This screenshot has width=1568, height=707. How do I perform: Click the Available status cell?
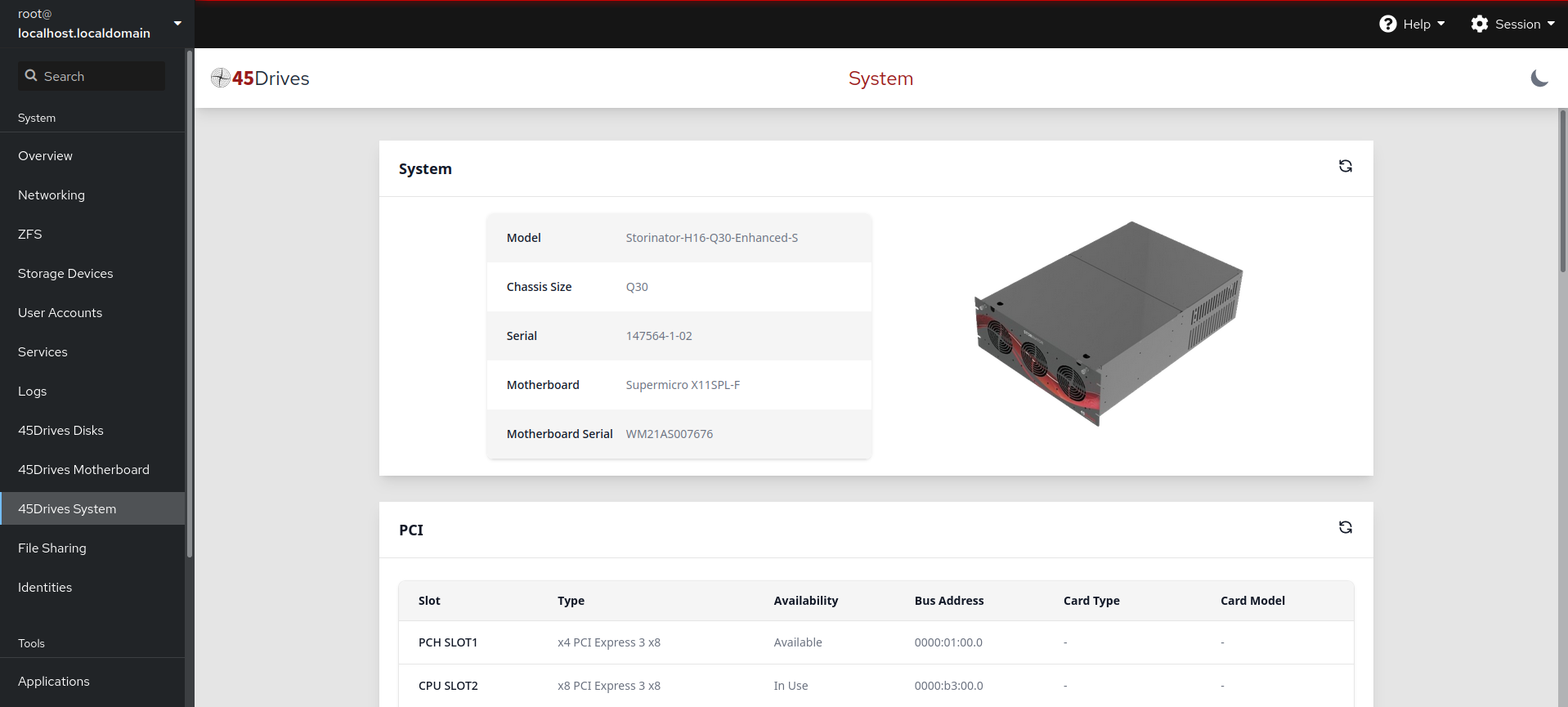(798, 642)
